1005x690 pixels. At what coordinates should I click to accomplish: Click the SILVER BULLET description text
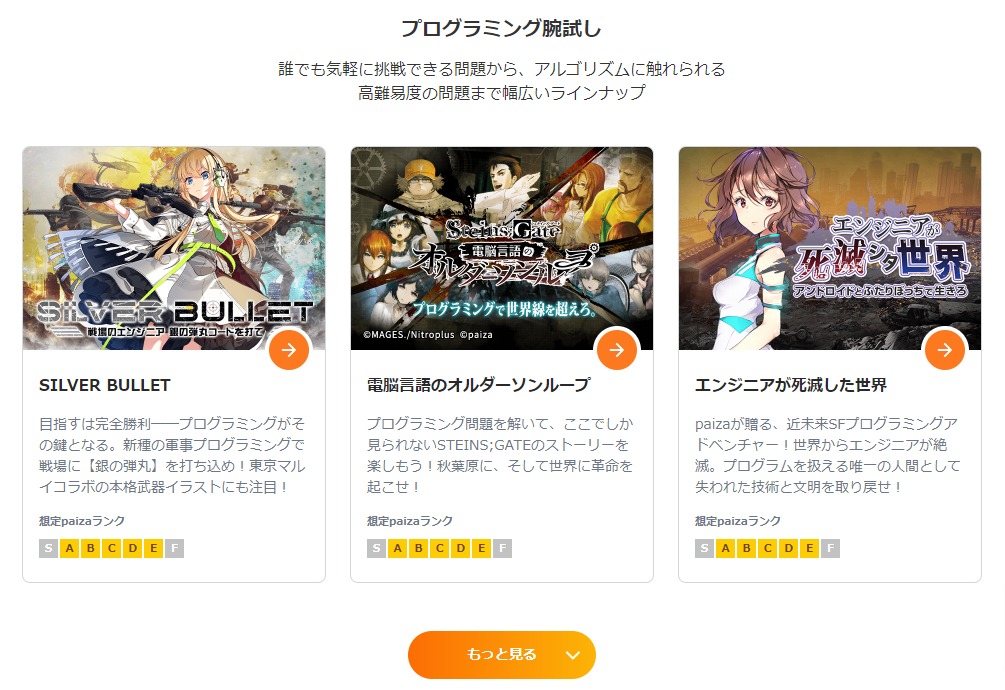tap(172, 456)
